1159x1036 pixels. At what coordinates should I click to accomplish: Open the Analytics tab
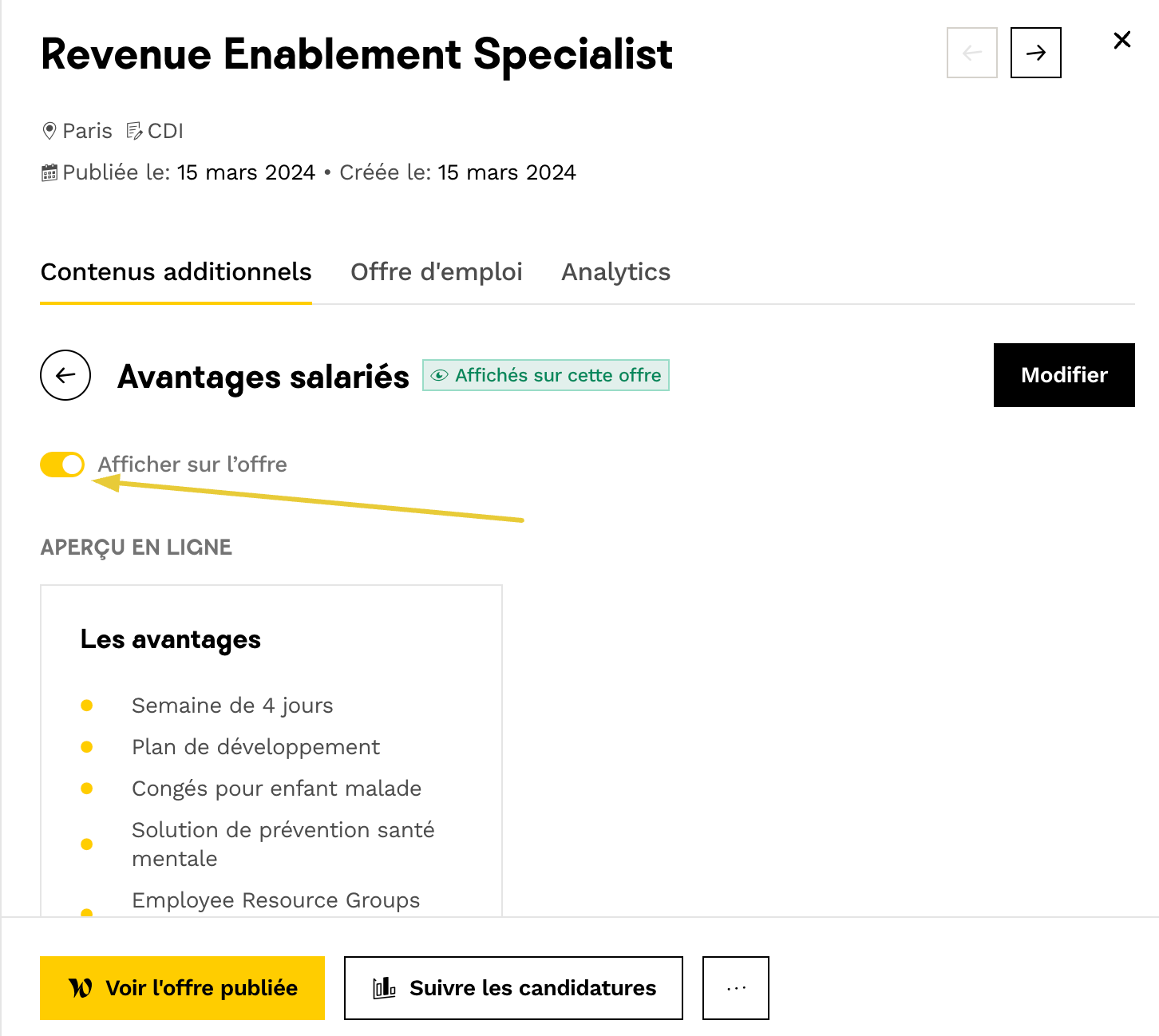tap(615, 272)
